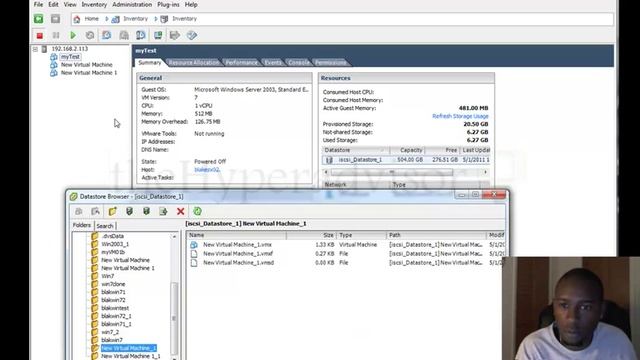
Task: Select the Folders tab in Datastore Browser
Action: coord(82,225)
